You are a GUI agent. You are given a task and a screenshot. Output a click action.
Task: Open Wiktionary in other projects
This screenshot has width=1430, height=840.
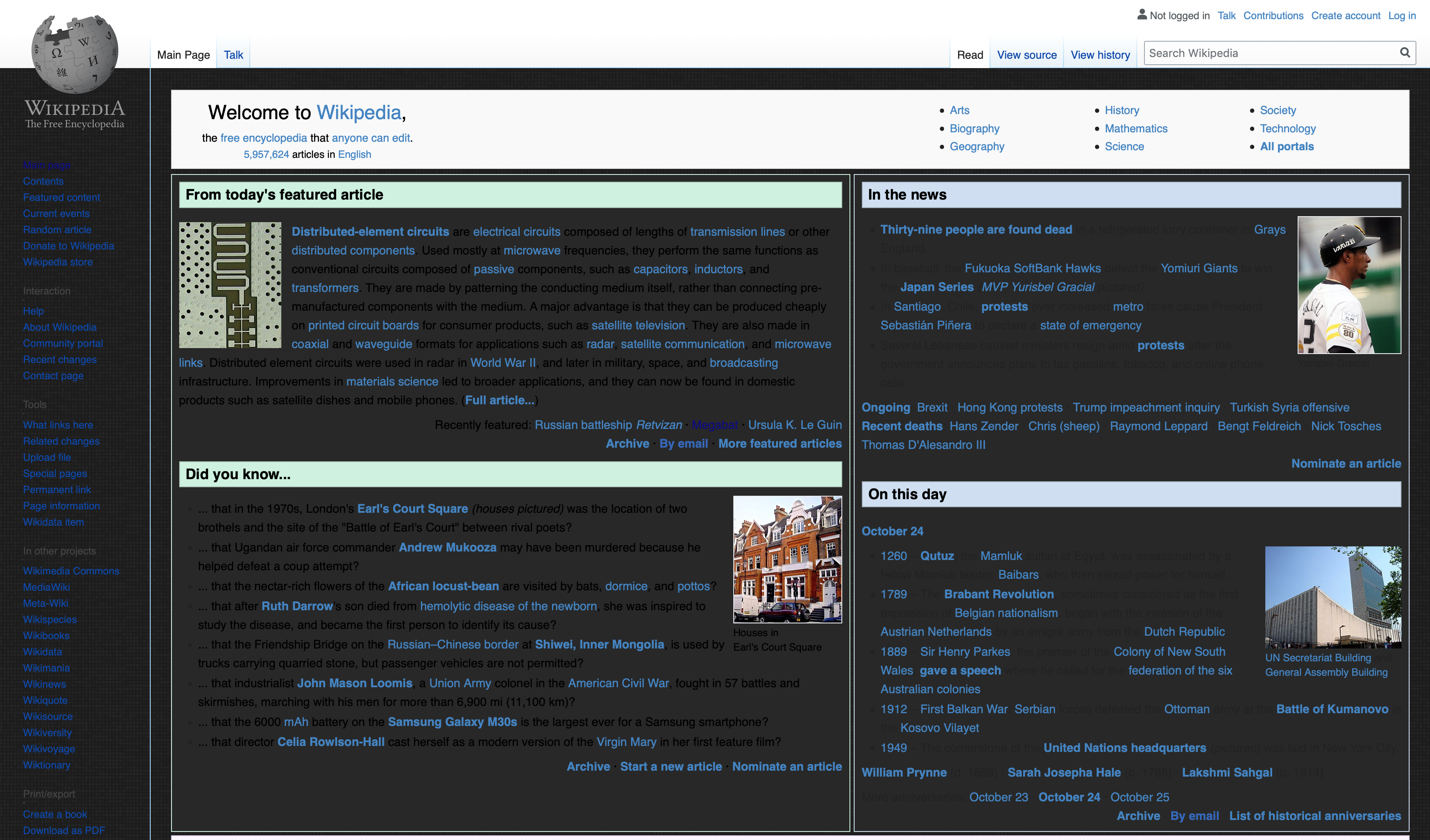point(46,765)
